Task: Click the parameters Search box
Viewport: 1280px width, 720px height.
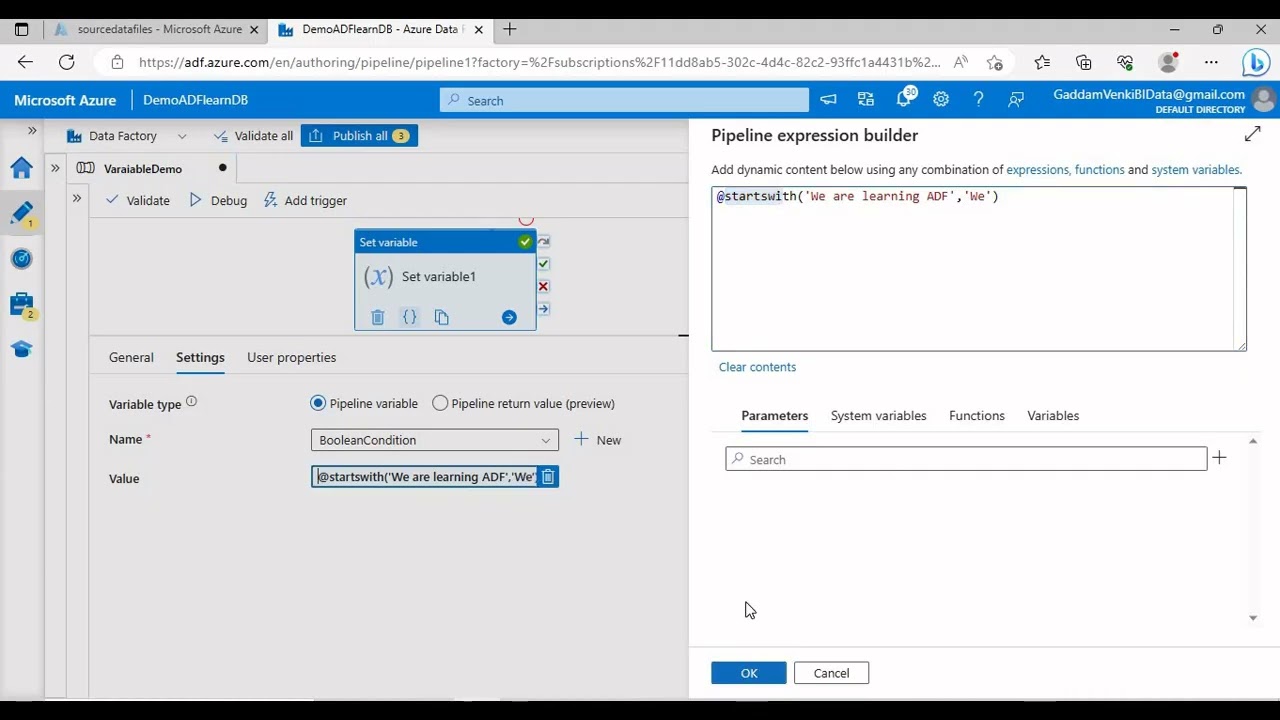Action: coord(966,459)
